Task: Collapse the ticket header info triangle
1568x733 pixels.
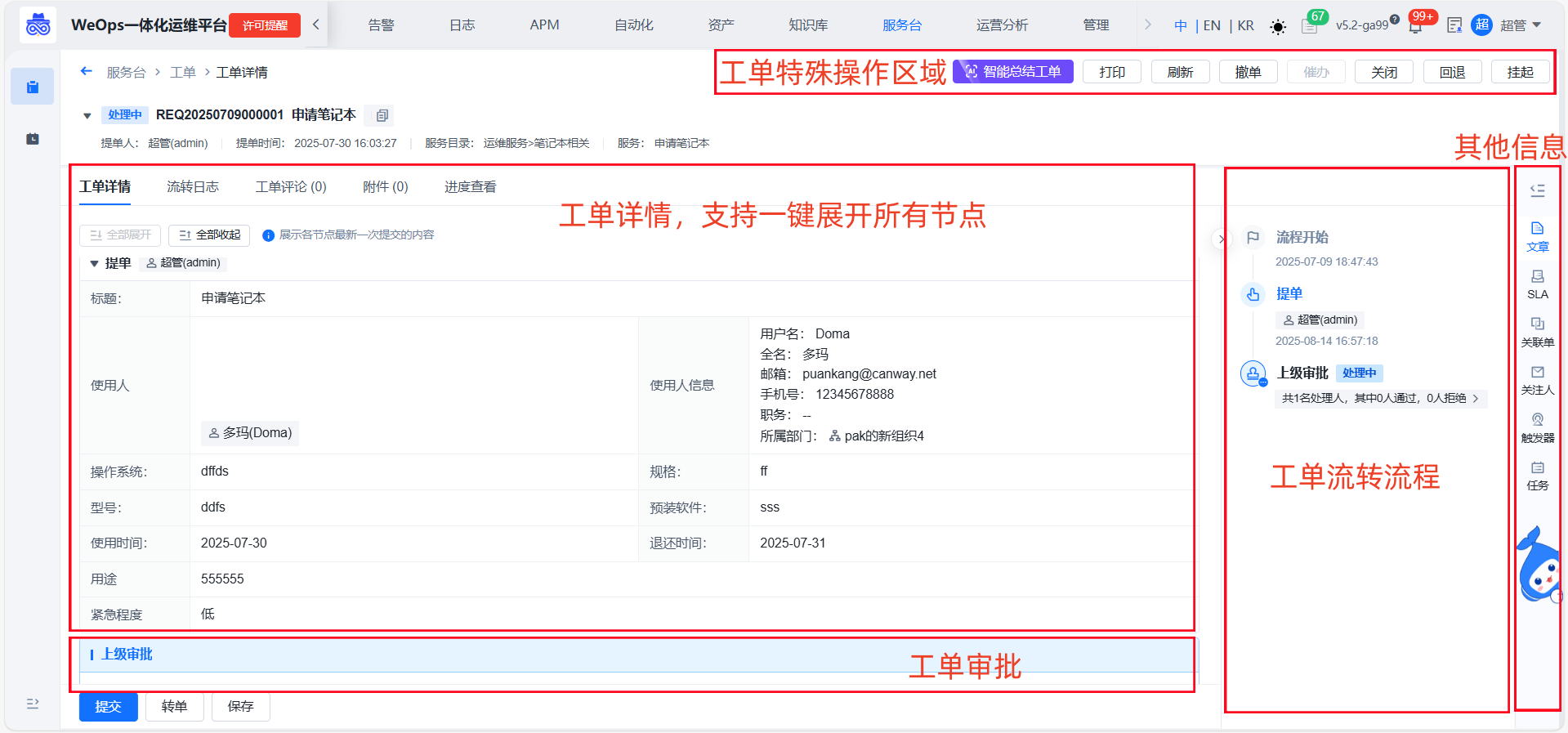Action: point(87,116)
